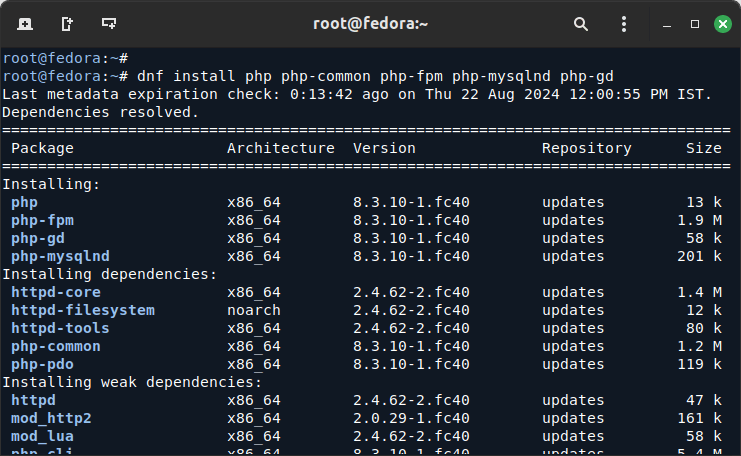
Task: Click the dnf install command line
Action: tap(308, 76)
